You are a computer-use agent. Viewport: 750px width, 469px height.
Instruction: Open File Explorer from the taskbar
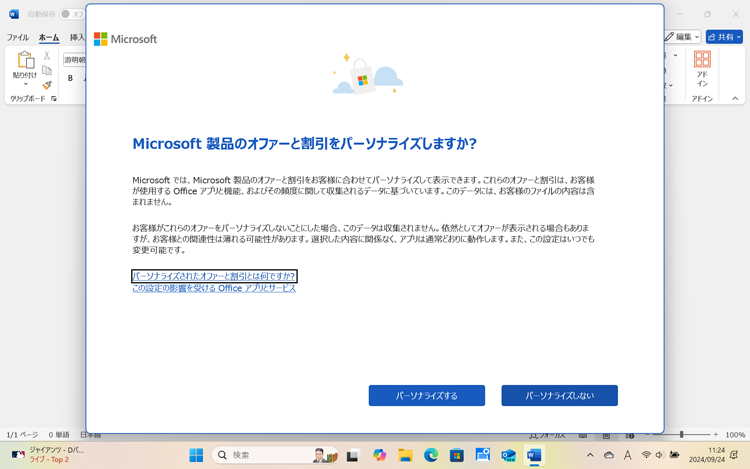[405, 455]
